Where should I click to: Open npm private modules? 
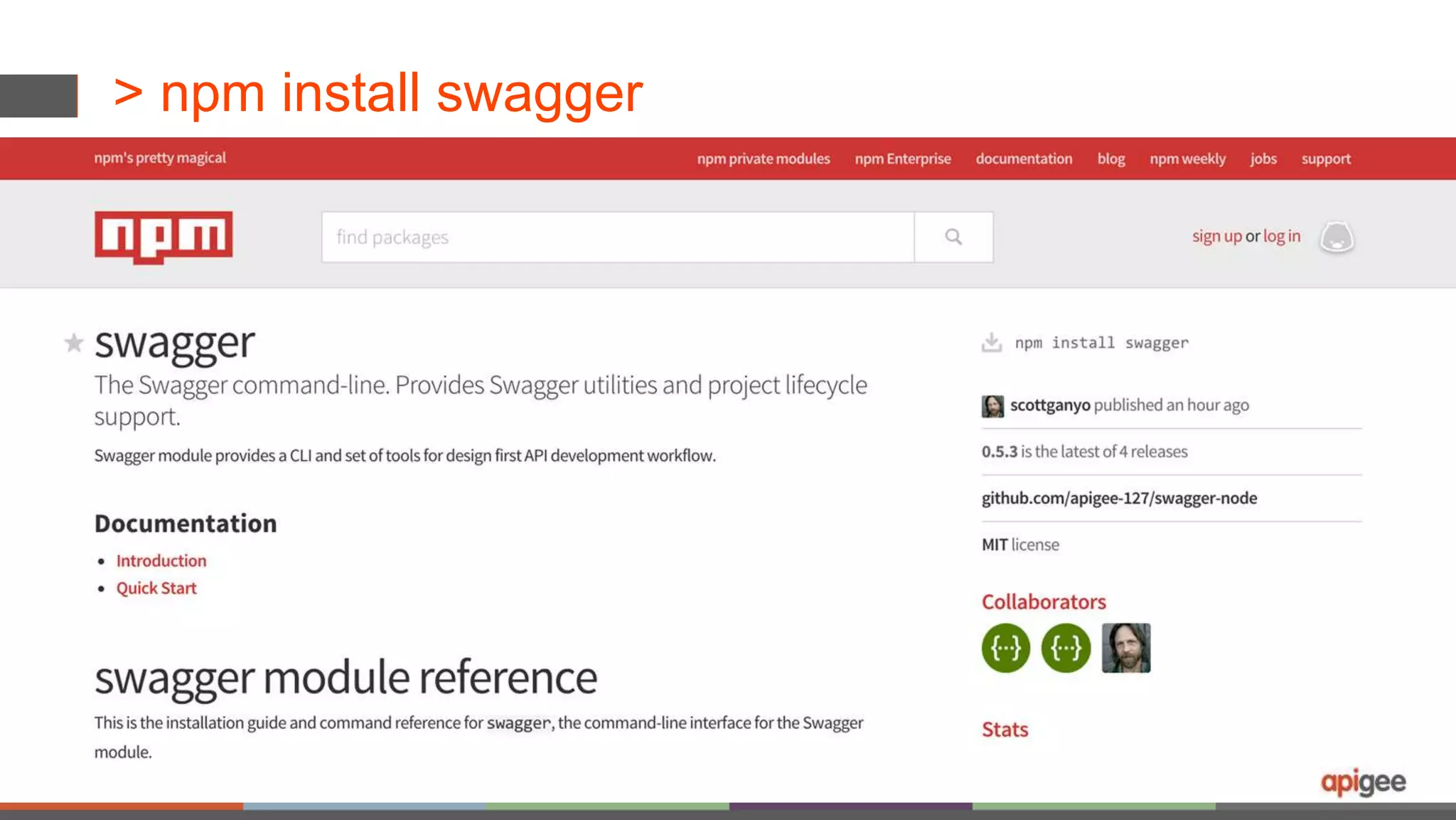pos(764,159)
